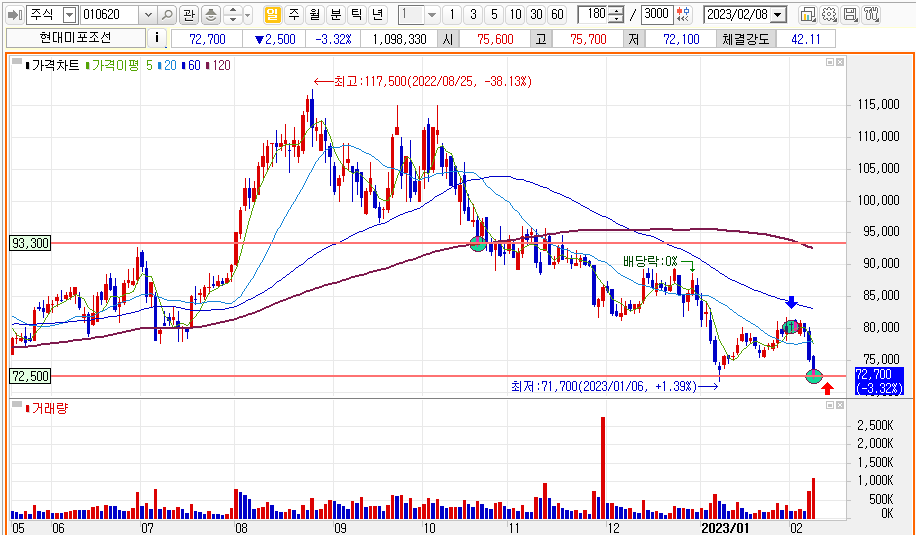Select interval preset 3
This screenshot has width=916, height=535.
473,15
